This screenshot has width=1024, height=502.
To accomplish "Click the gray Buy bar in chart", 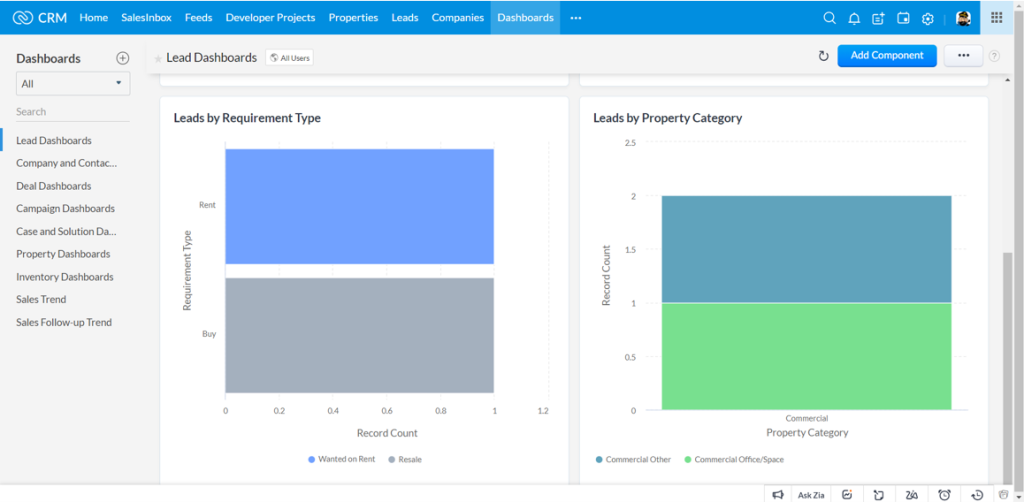I will (359, 335).
